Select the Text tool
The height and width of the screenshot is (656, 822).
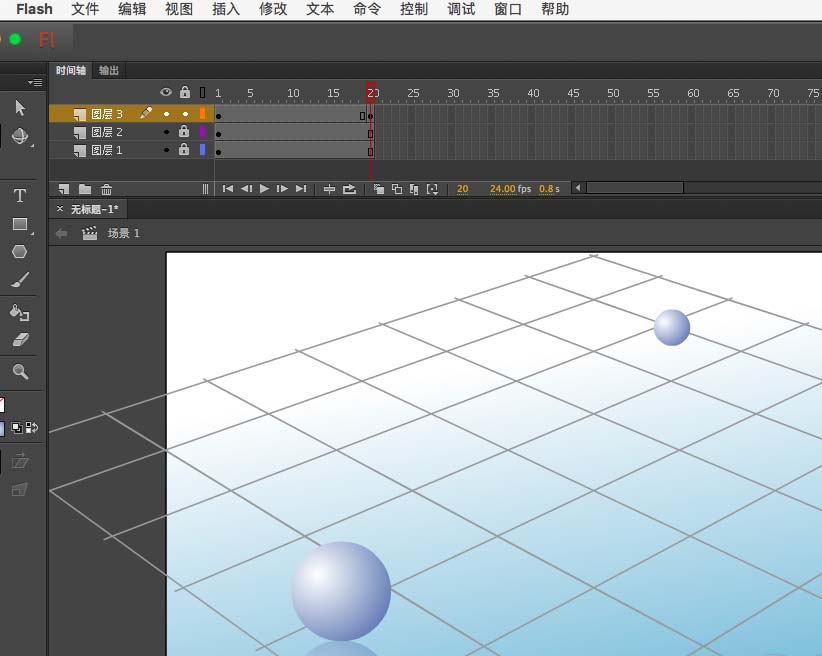pos(20,196)
